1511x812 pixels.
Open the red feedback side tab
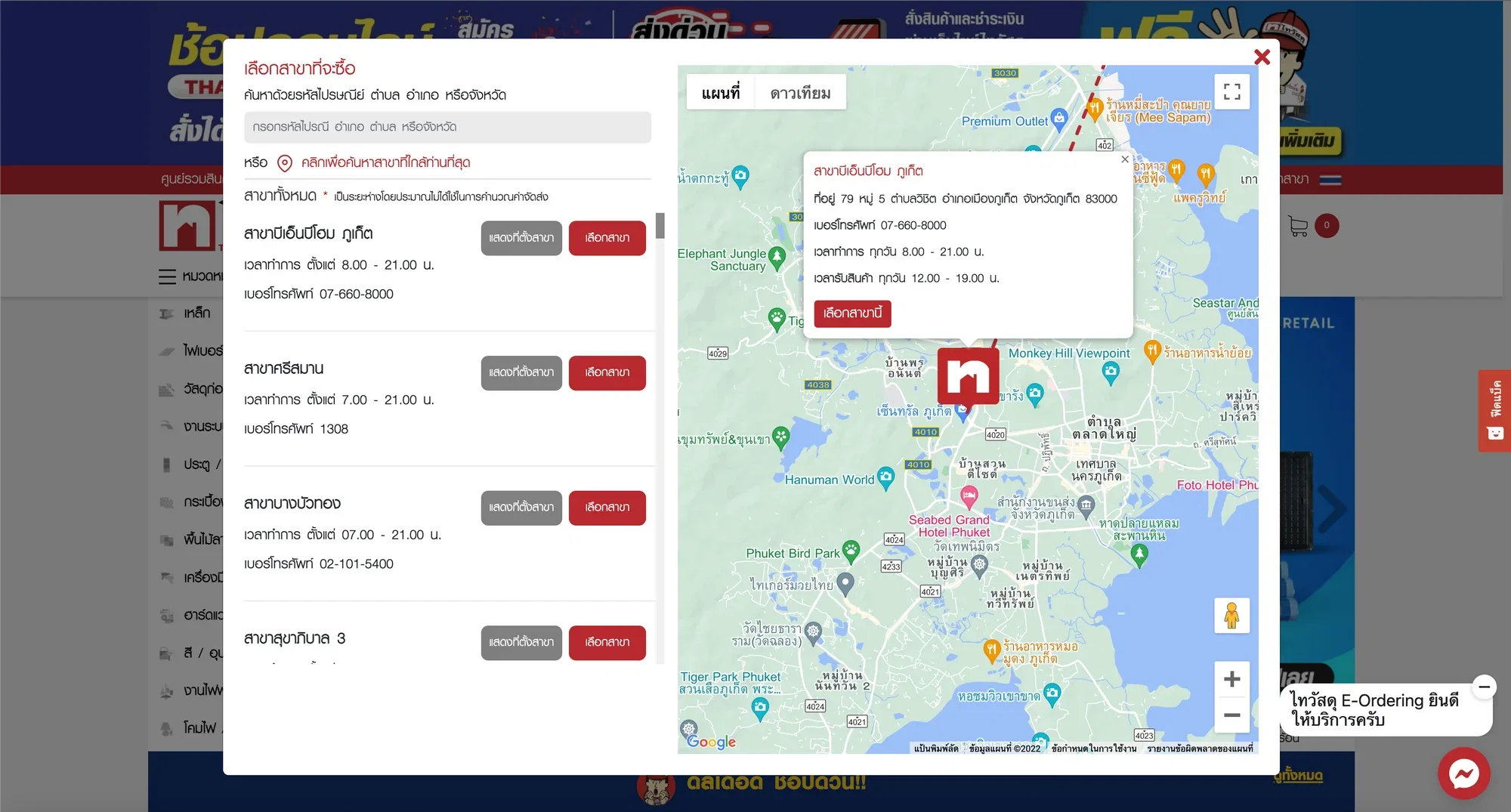[1494, 411]
